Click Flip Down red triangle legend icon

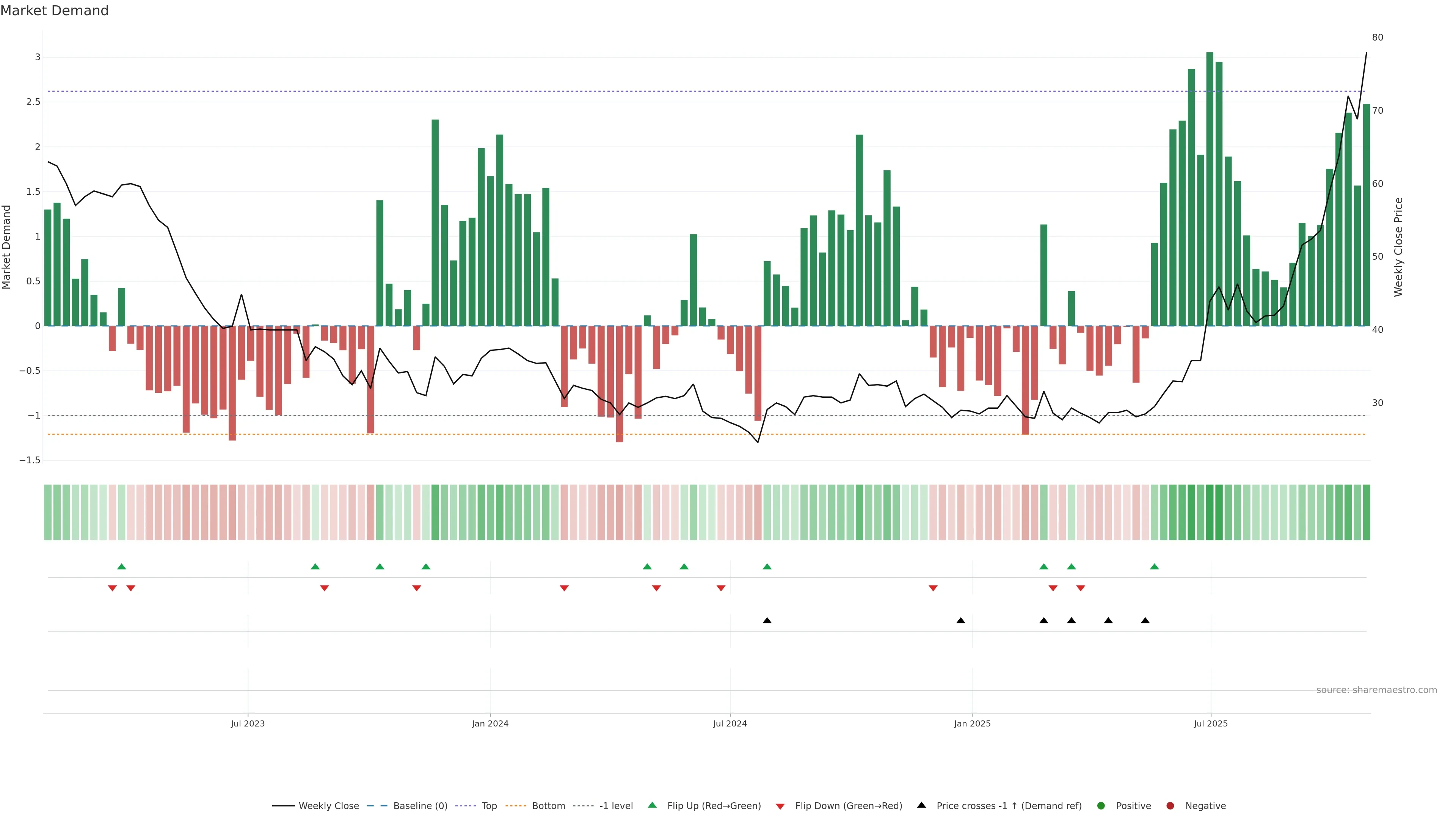[780, 806]
